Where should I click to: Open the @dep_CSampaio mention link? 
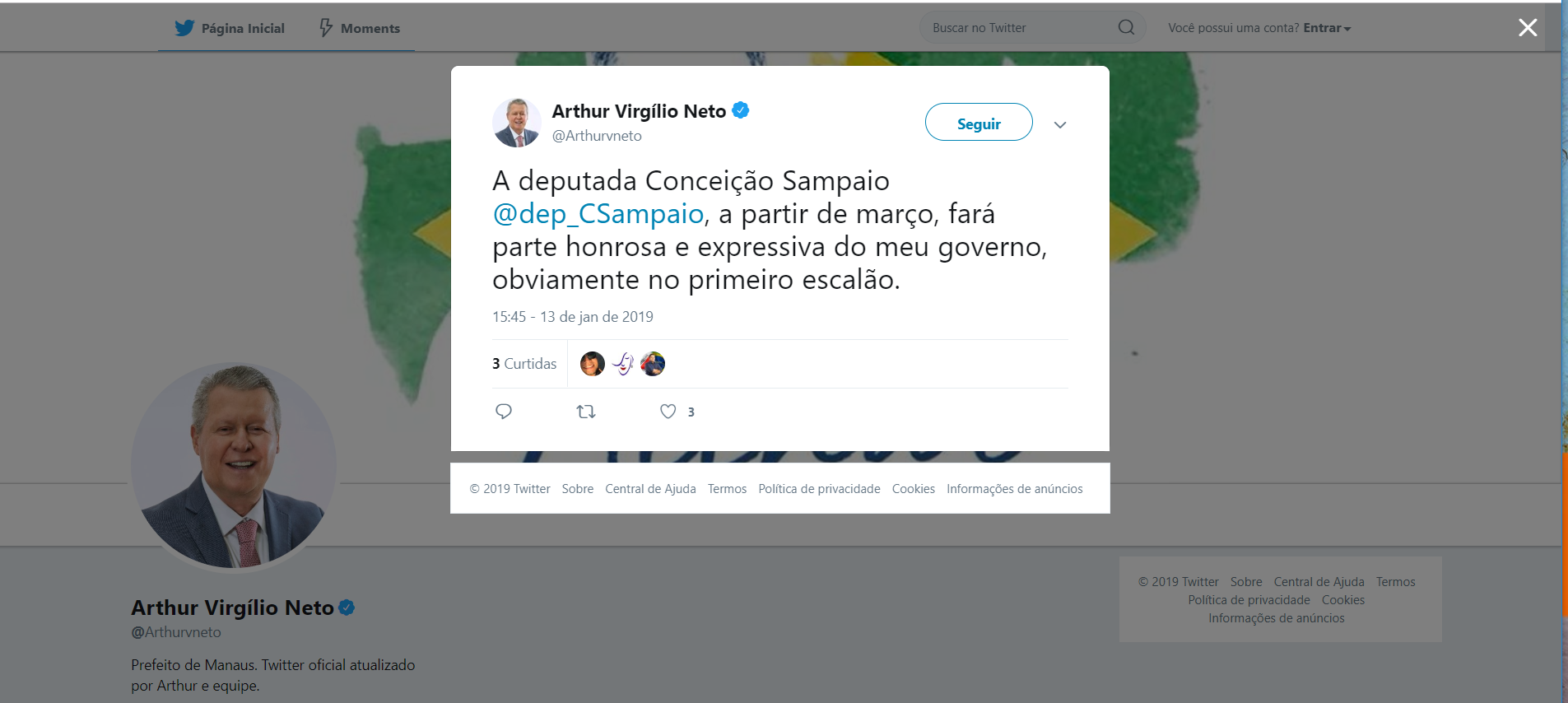click(598, 214)
